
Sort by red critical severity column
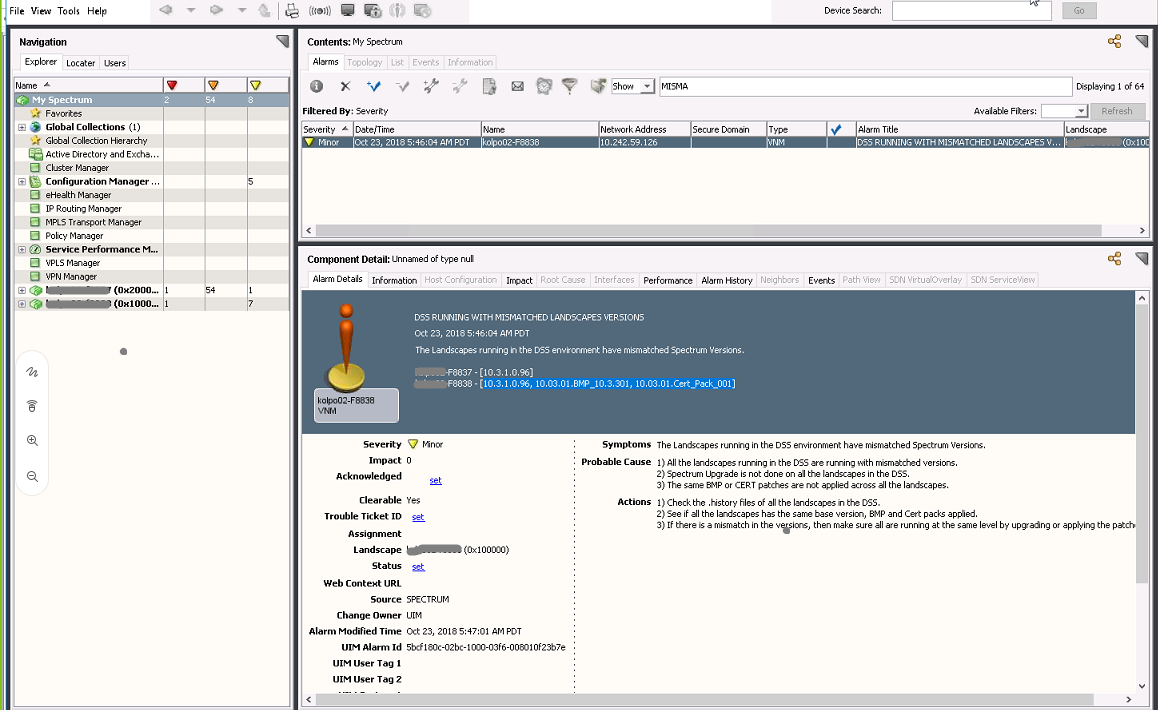coord(172,86)
